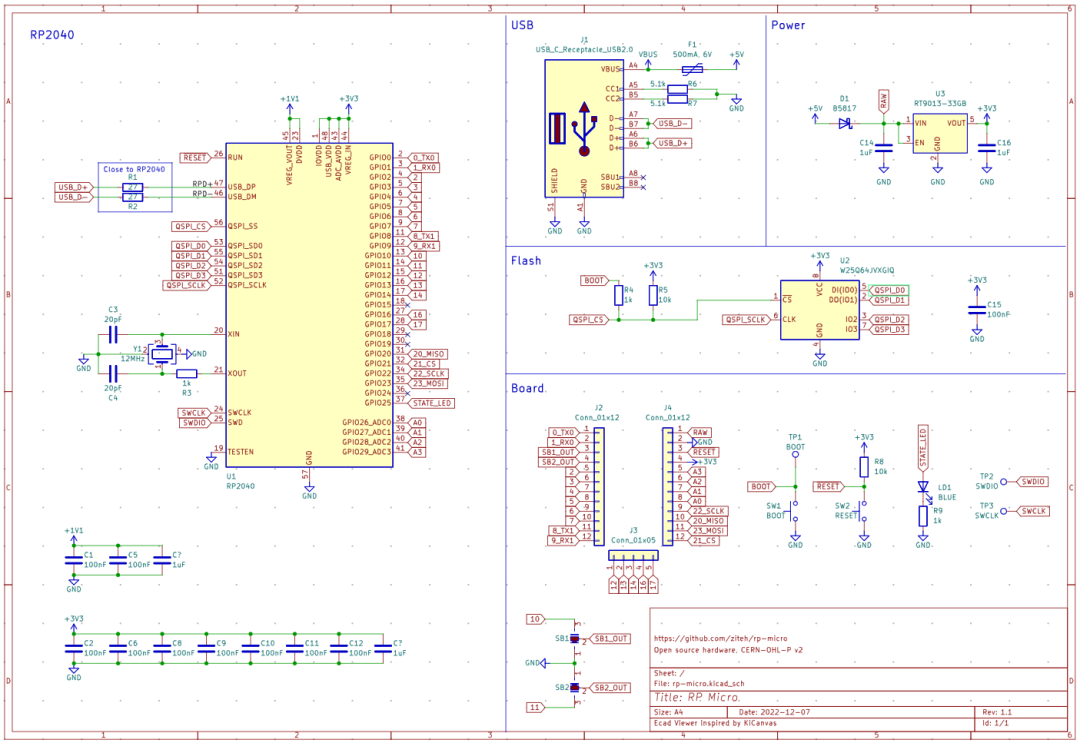Select test point TP1 BOOT
The width and height of the screenshot is (1080, 743).
[796, 454]
